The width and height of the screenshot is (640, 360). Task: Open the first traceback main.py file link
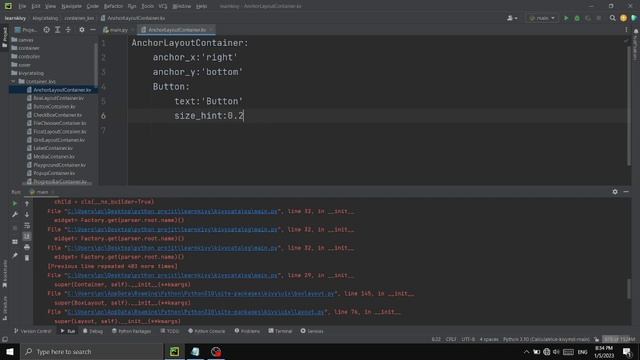172,211
